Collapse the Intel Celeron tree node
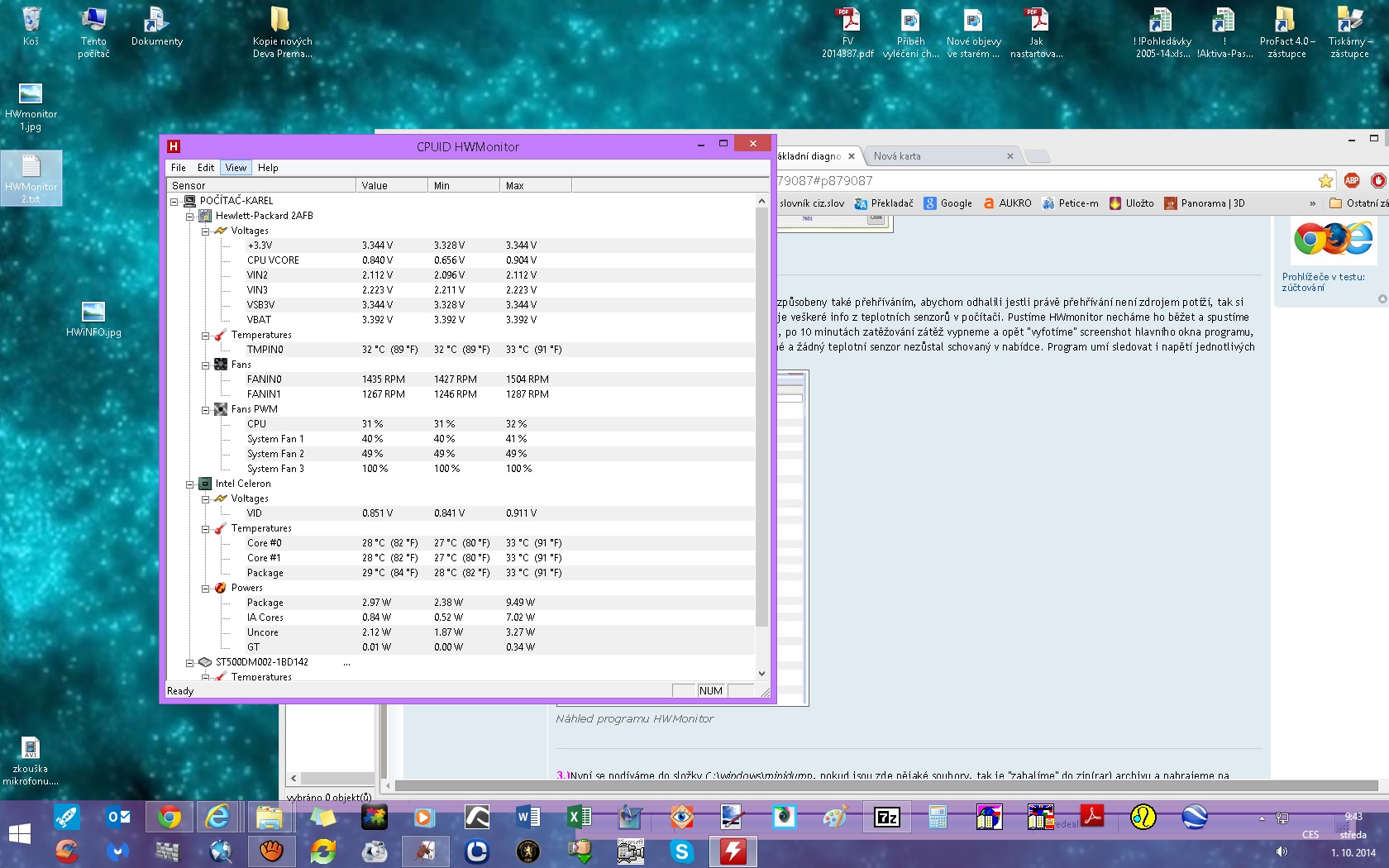 click(x=189, y=484)
